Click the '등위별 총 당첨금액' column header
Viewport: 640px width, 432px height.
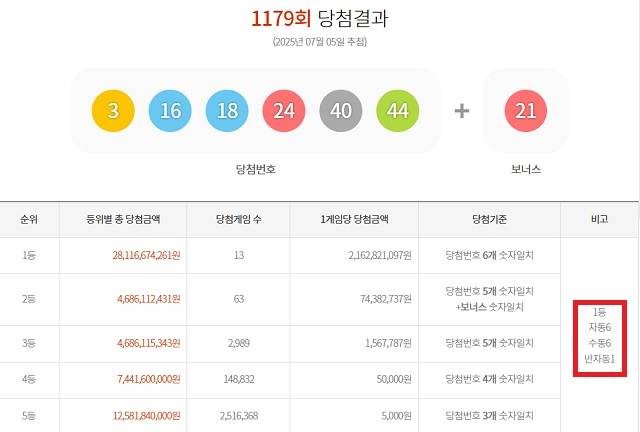pyautogui.click(x=123, y=219)
